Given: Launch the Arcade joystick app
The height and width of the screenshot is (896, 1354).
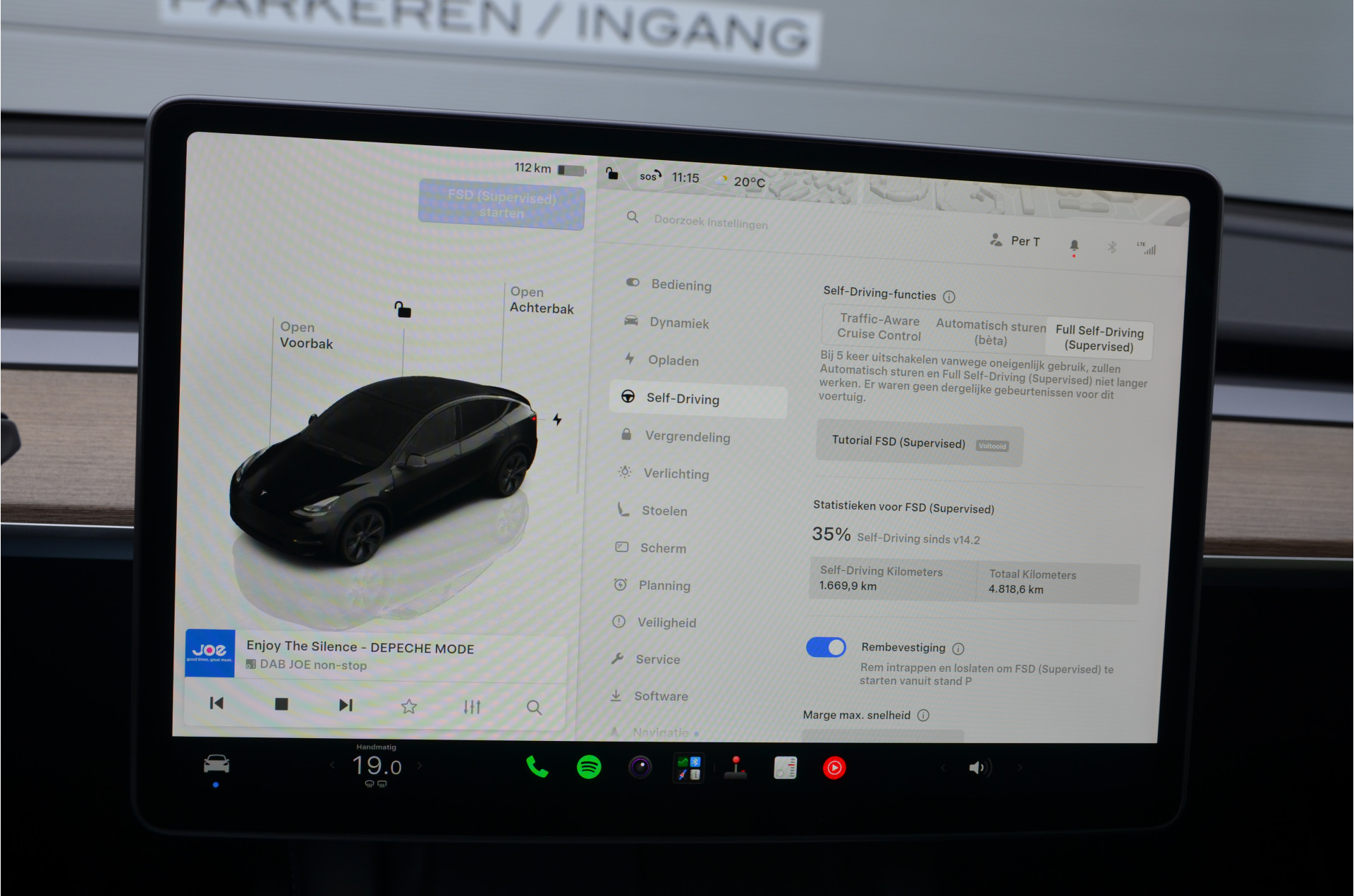Looking at the screenshot, I should pyautogui.click(x=736, y=768).
